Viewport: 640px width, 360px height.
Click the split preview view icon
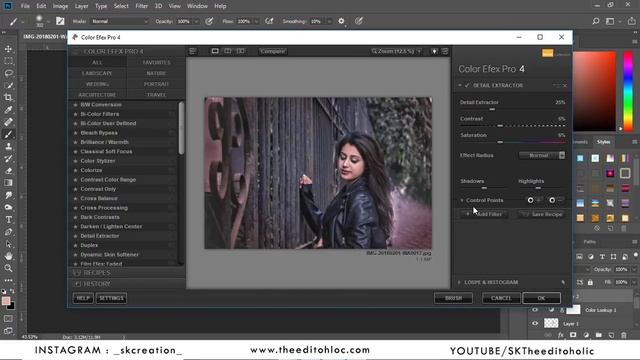coord(228,51)
